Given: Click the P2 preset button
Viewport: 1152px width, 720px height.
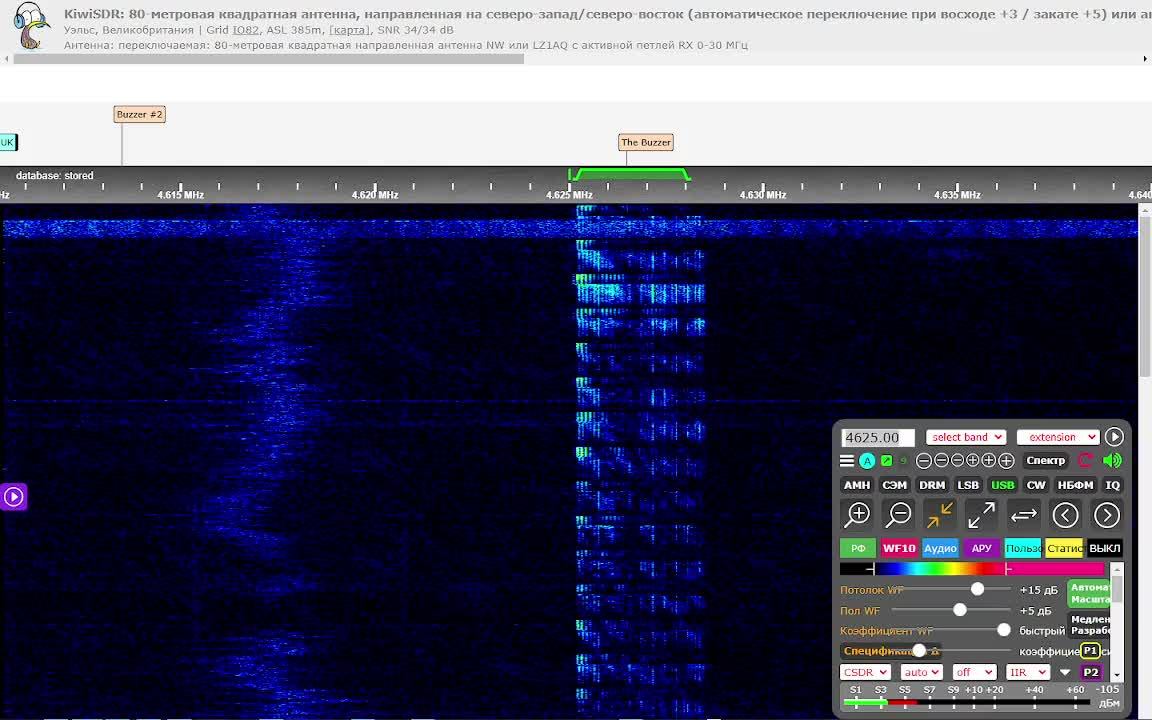Looking at the screenshot, I should coord(1090,672).
